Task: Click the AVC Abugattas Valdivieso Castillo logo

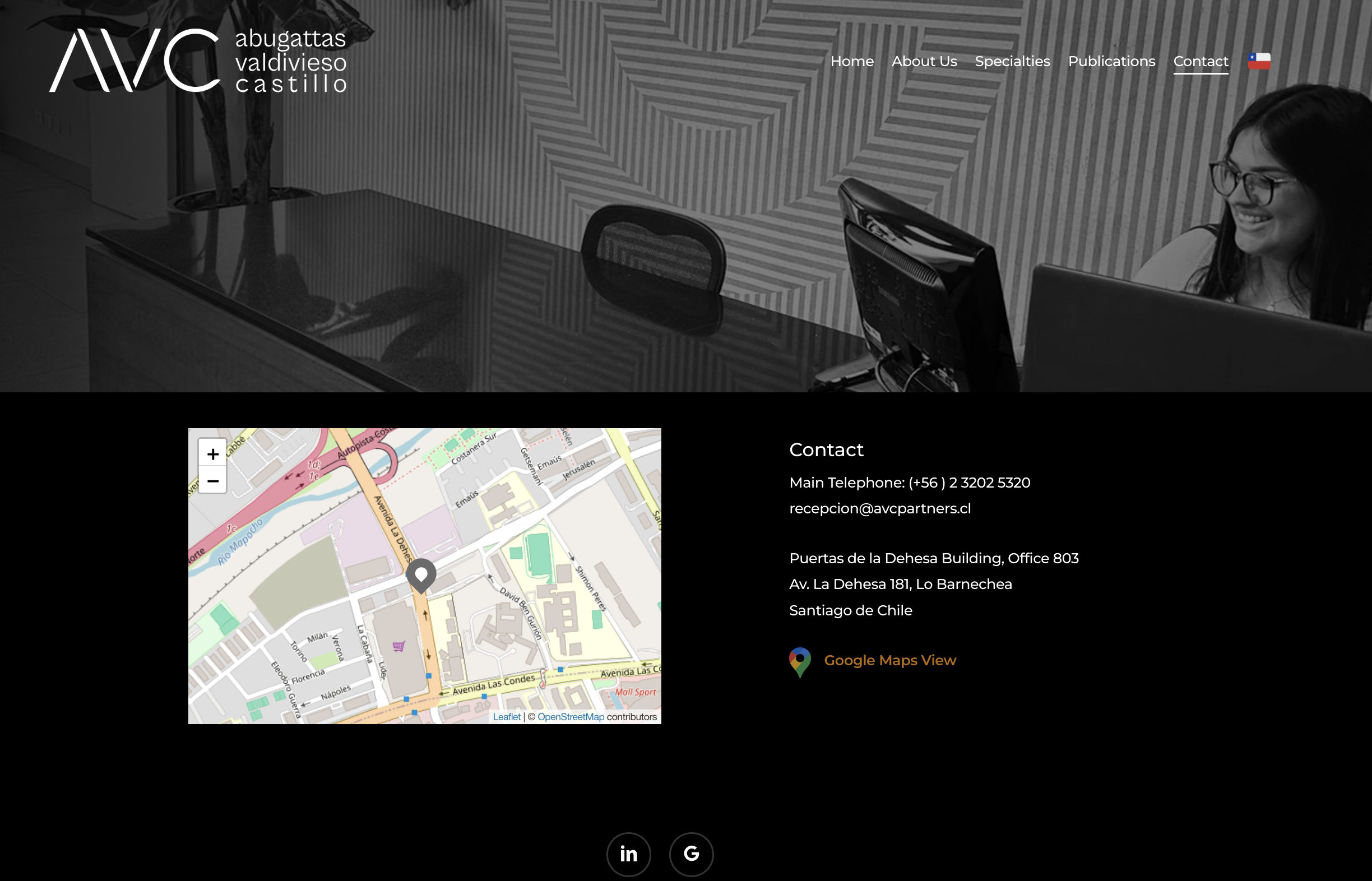Action: [198, 60]
